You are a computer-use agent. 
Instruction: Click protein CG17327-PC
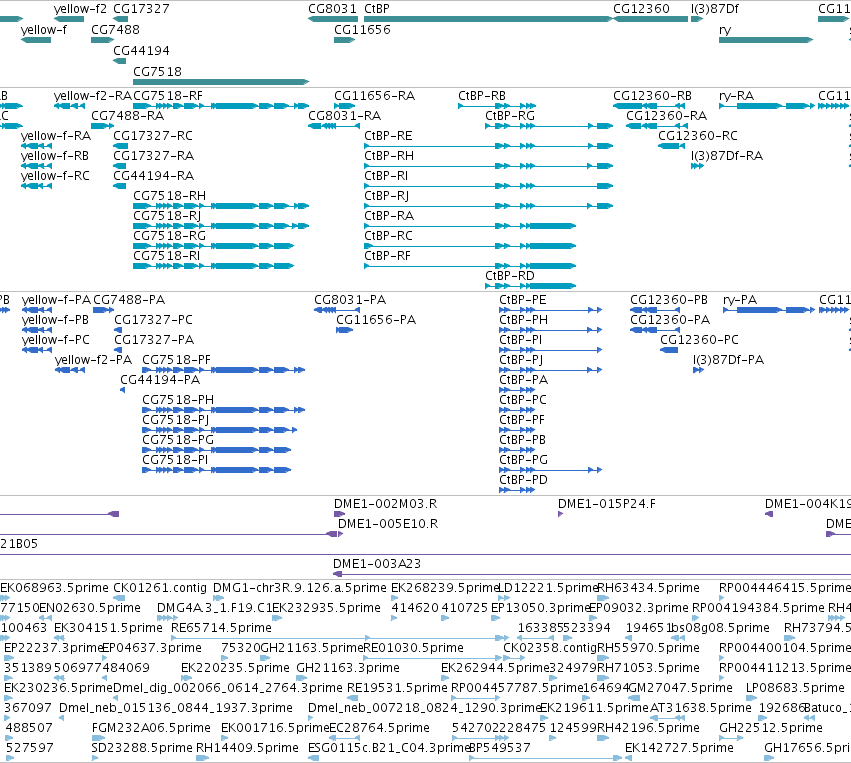(x=154, y=320)
